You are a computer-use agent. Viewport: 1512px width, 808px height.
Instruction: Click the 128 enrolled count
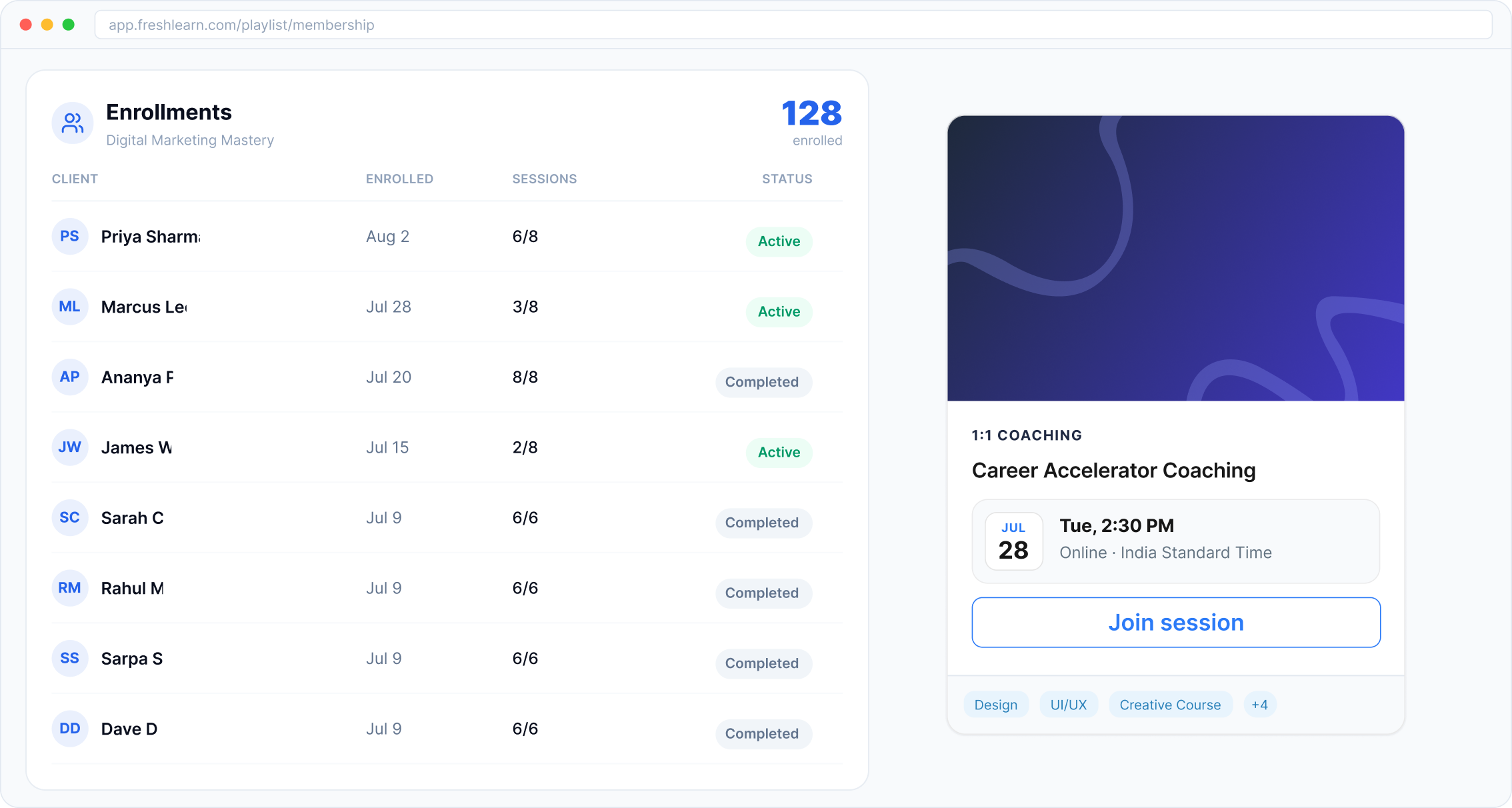(x=812, y=113)
